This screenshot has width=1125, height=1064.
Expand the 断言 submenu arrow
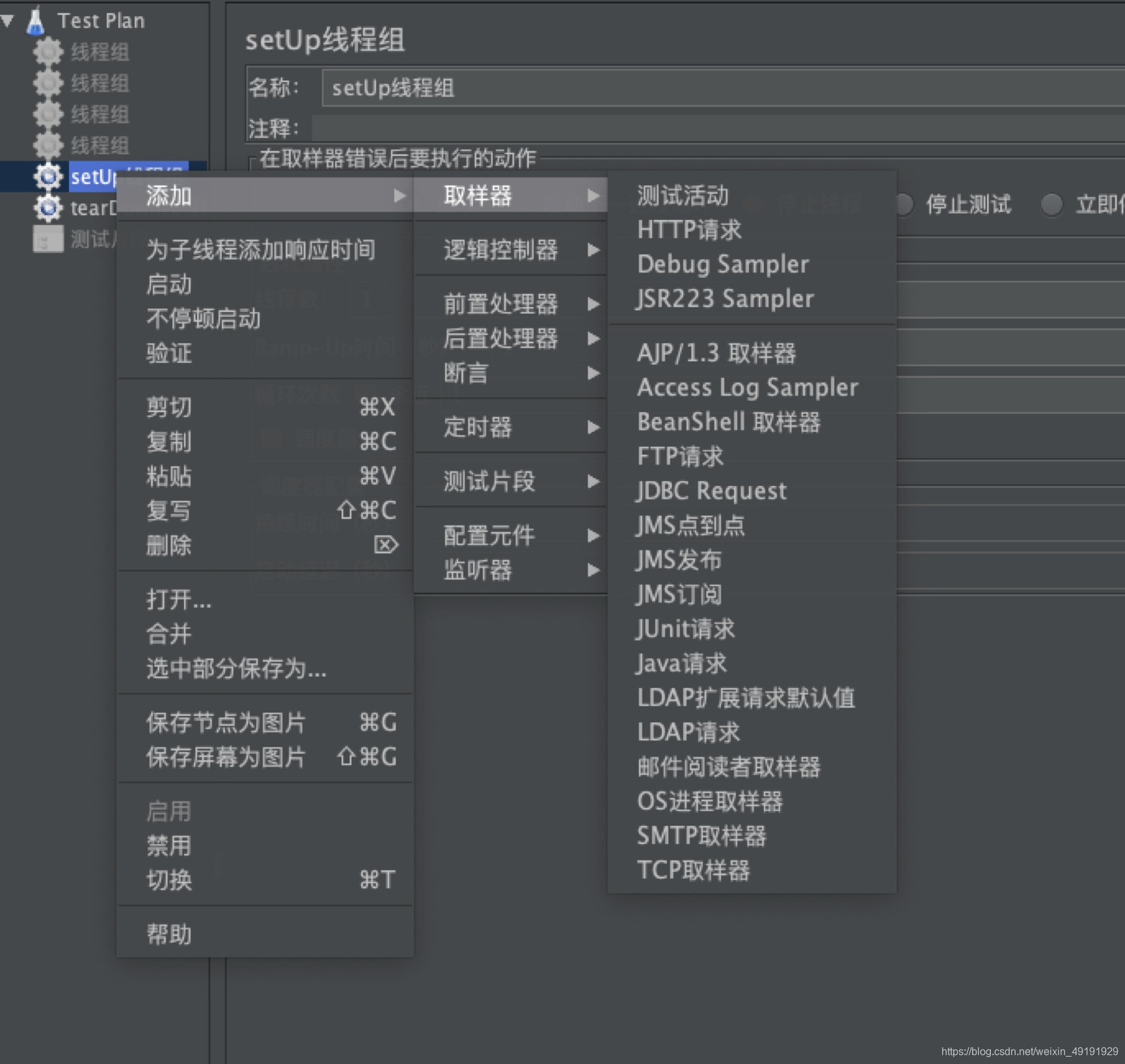[x=593, y=373]
